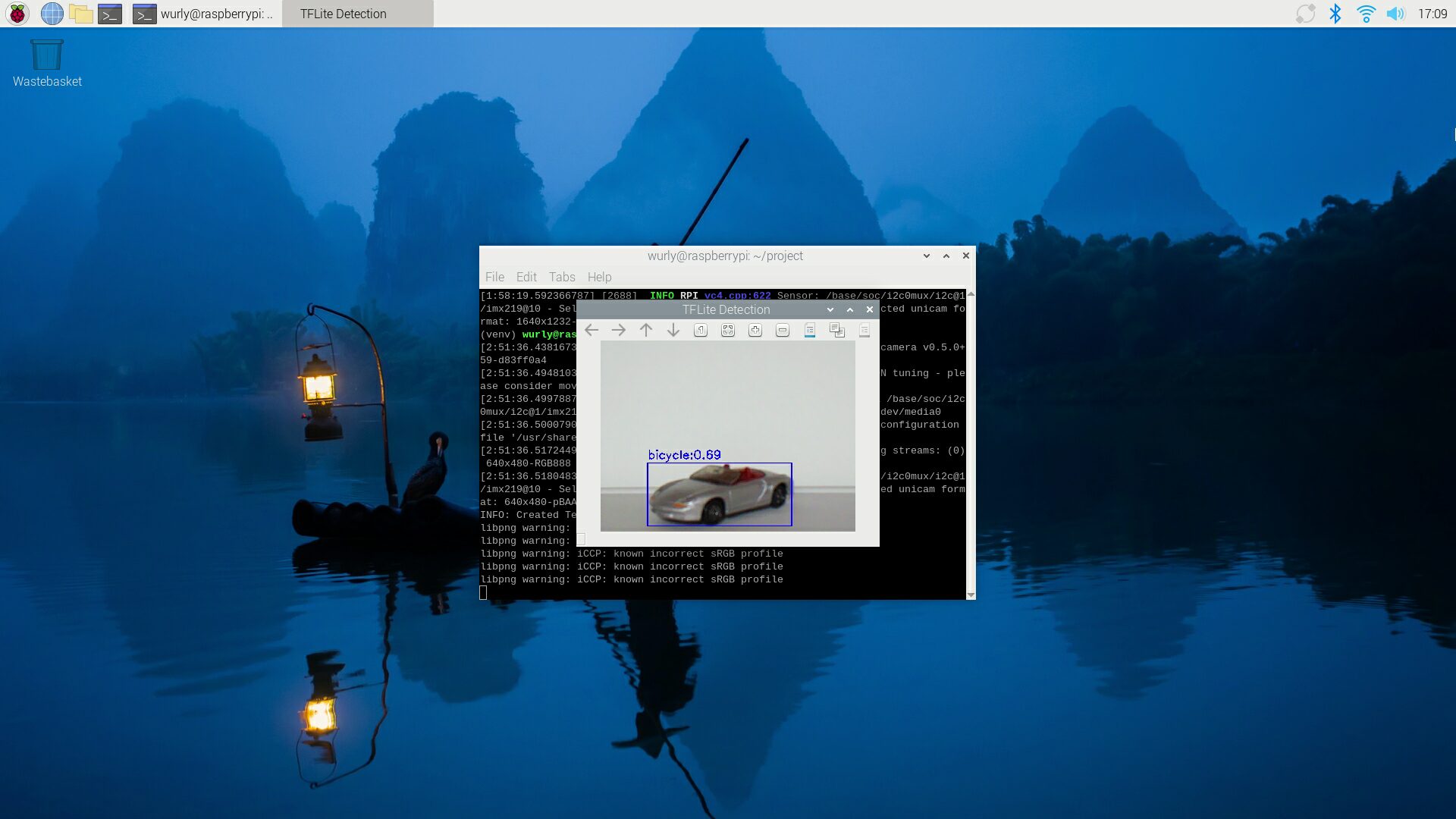
Task: Minimize the terminal window
Action: 927,256
